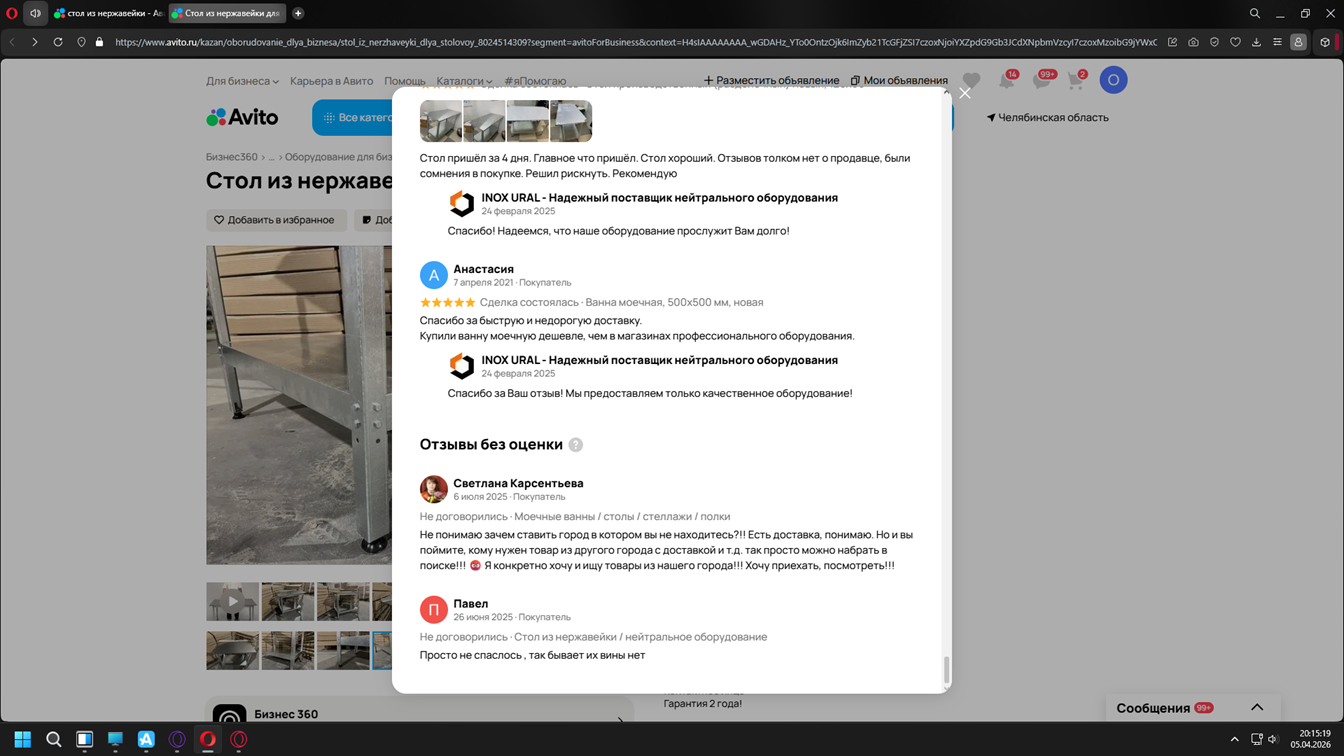The height and width of the screenshot is (756, 1344).
Task: Expand the Для бизнеса dropdown
Action: [x=242, y=81]
